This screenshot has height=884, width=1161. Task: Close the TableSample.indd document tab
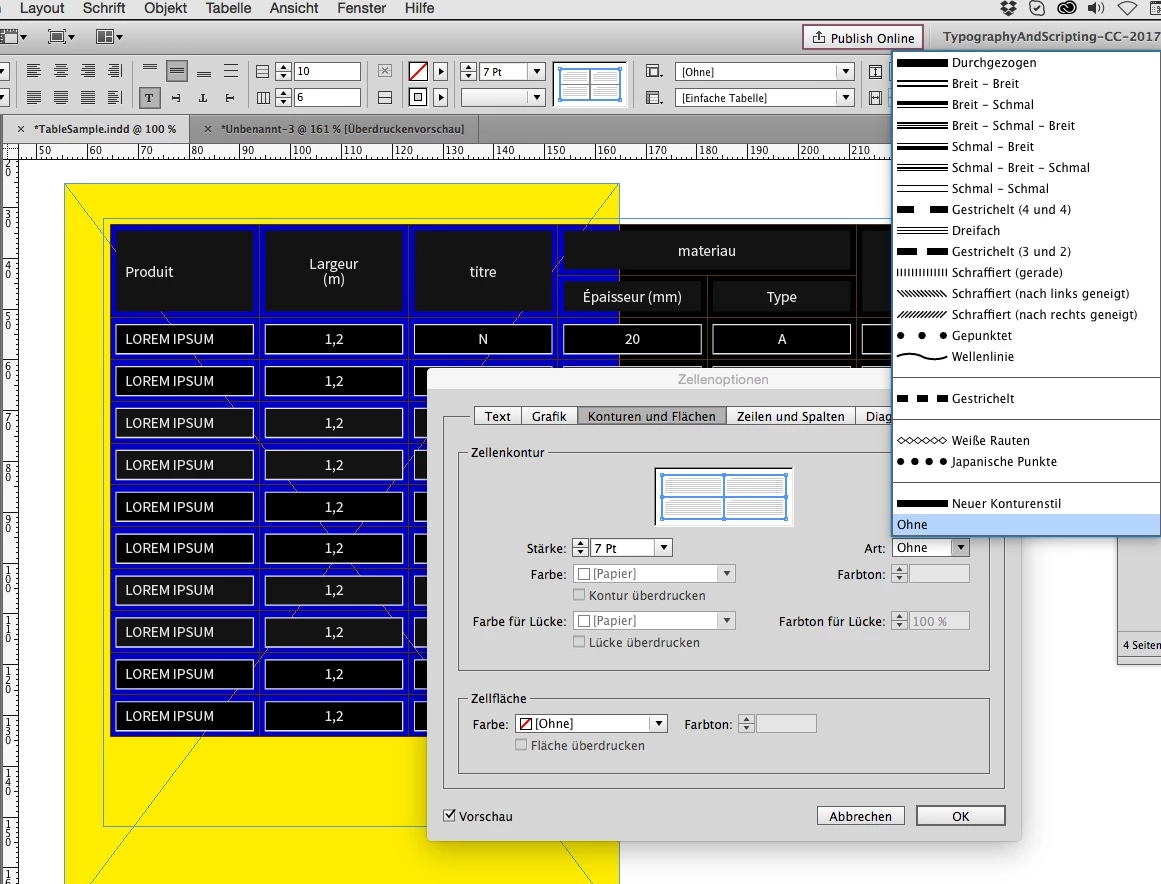21,129
